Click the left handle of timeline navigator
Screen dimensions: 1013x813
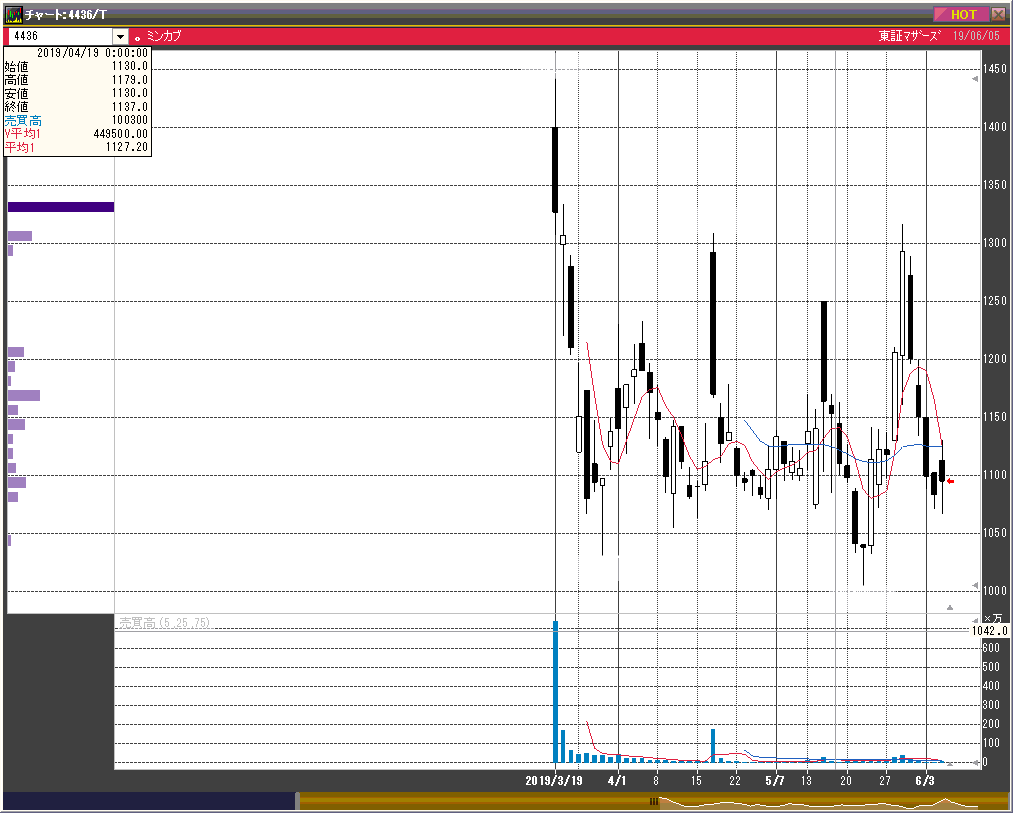pyautogui.click(x=298, y=801)
